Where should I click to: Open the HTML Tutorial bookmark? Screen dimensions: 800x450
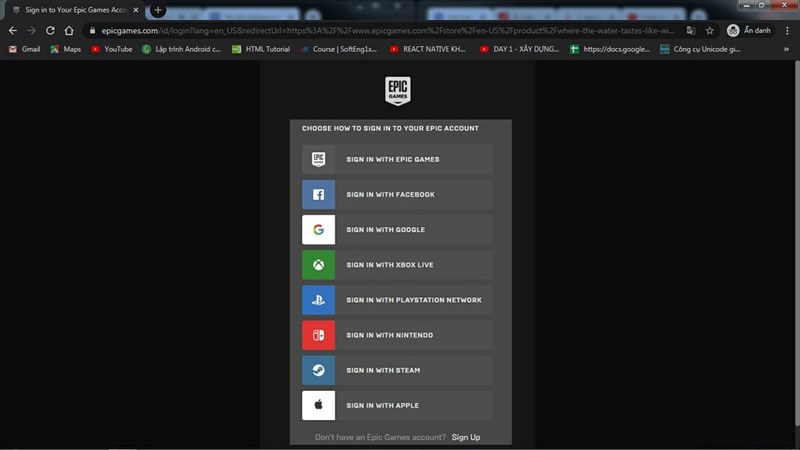pyautogui.click(x=261, y=49)
